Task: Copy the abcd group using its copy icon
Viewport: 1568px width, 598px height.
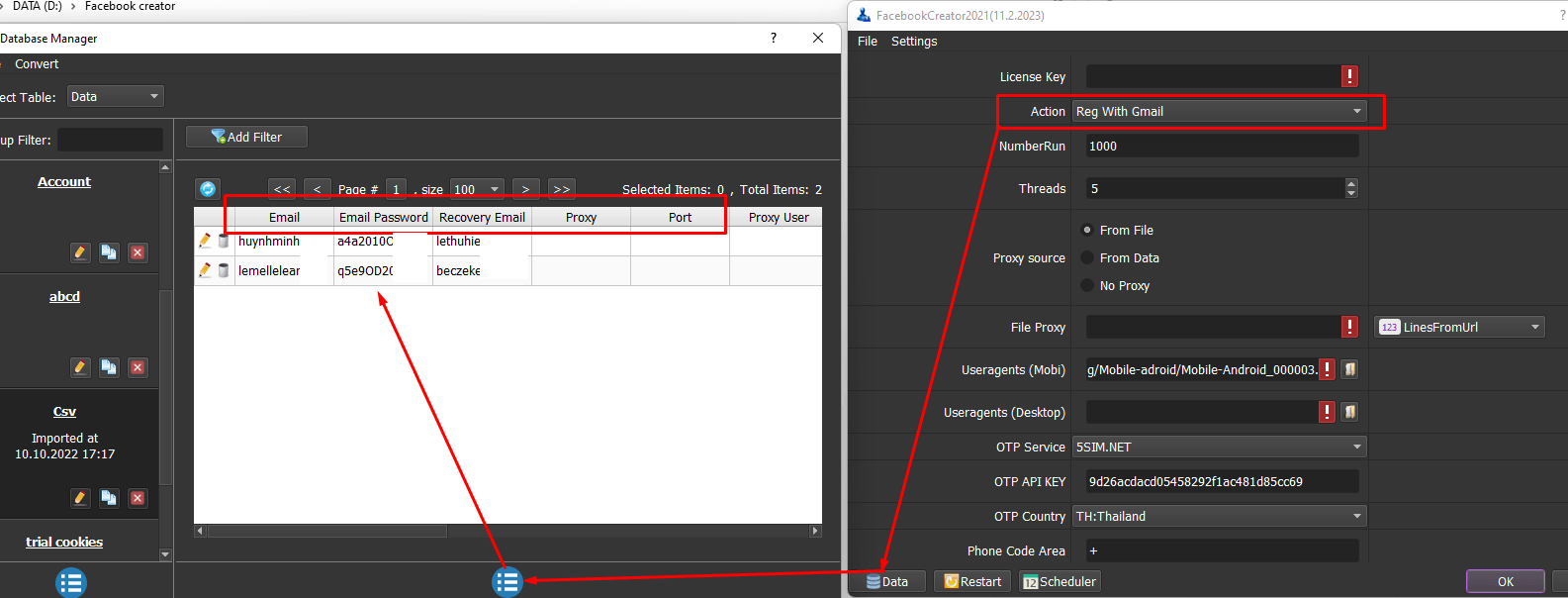Action: pyautogui.click(x=109, y=367)
